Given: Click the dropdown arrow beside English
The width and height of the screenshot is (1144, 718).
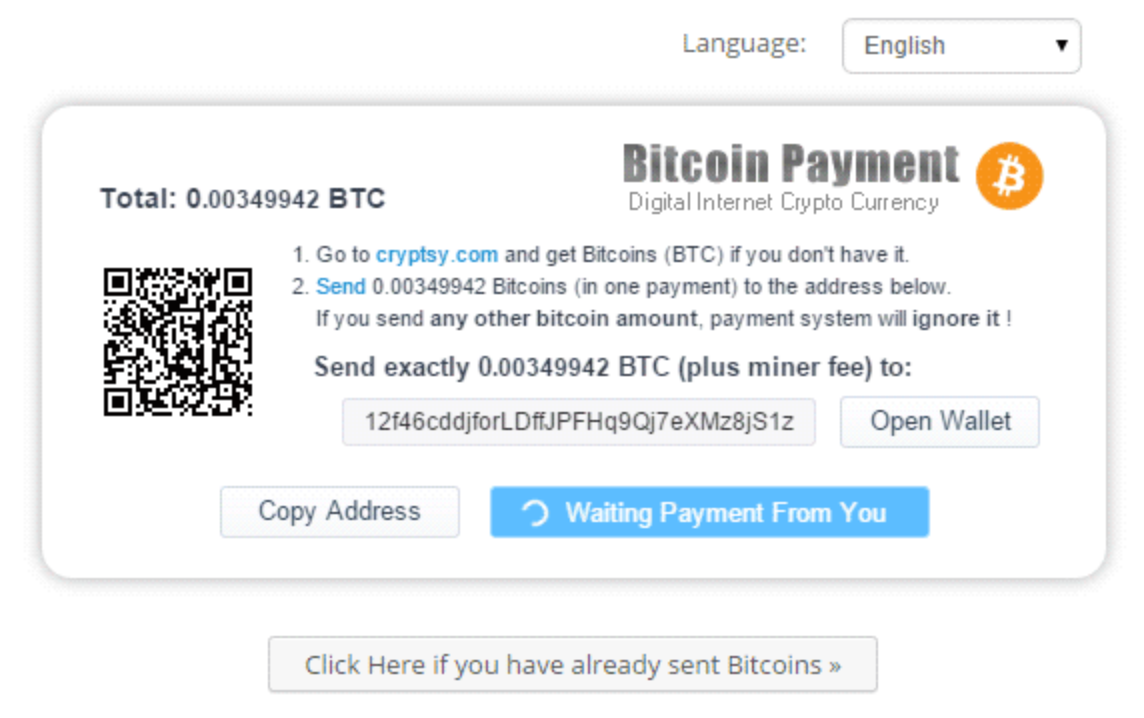Looking at the screenshot, I should (1062, 46).
